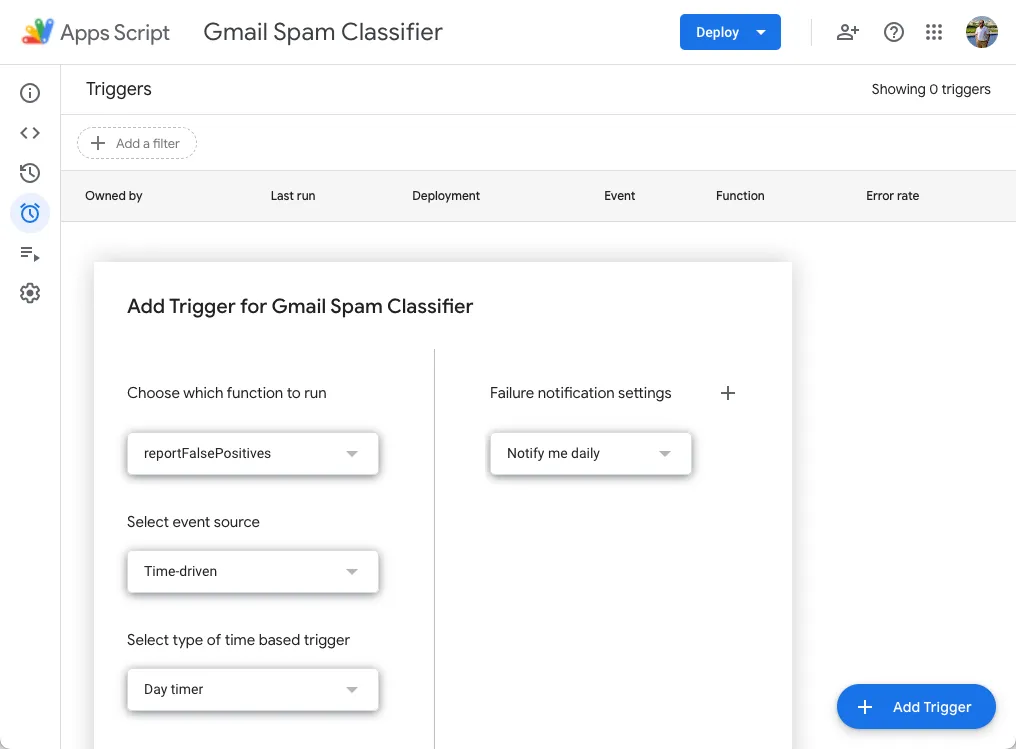
Task: View Project History
Action: (30, 172)
